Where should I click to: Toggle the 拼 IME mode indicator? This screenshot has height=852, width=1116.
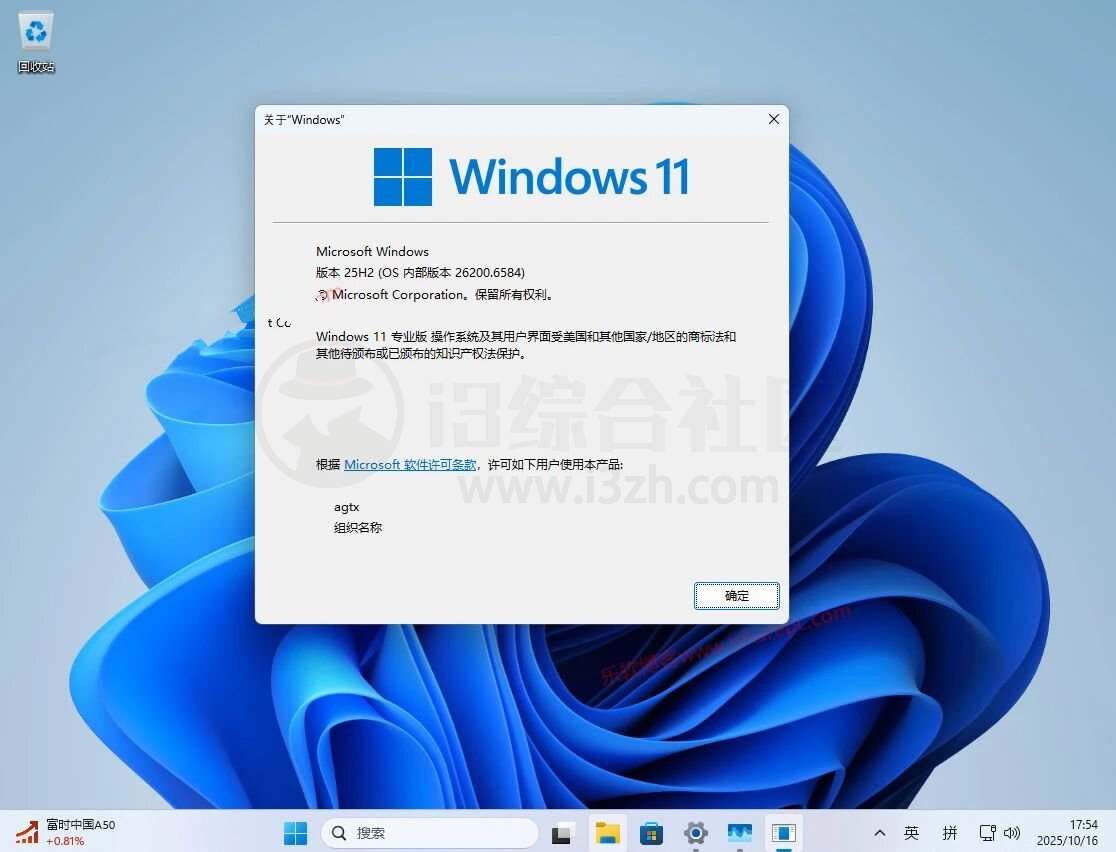point(949,832)
